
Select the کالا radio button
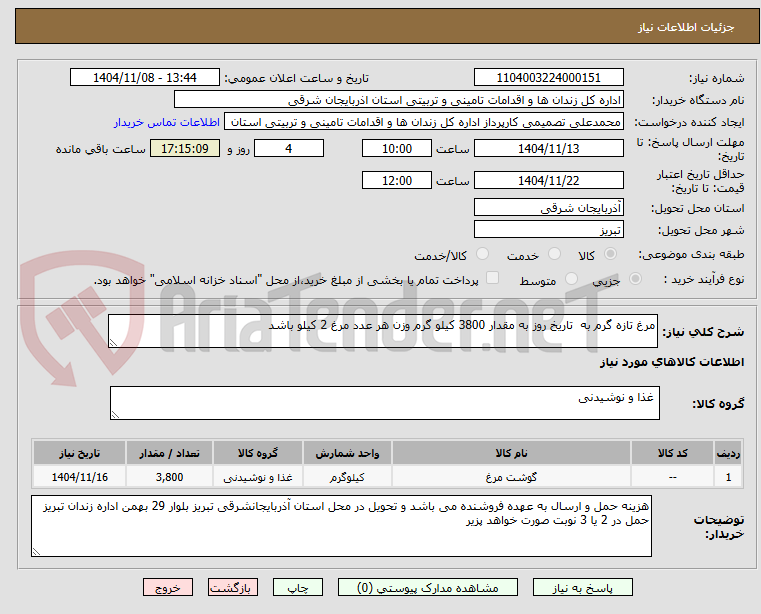point(611,254)
